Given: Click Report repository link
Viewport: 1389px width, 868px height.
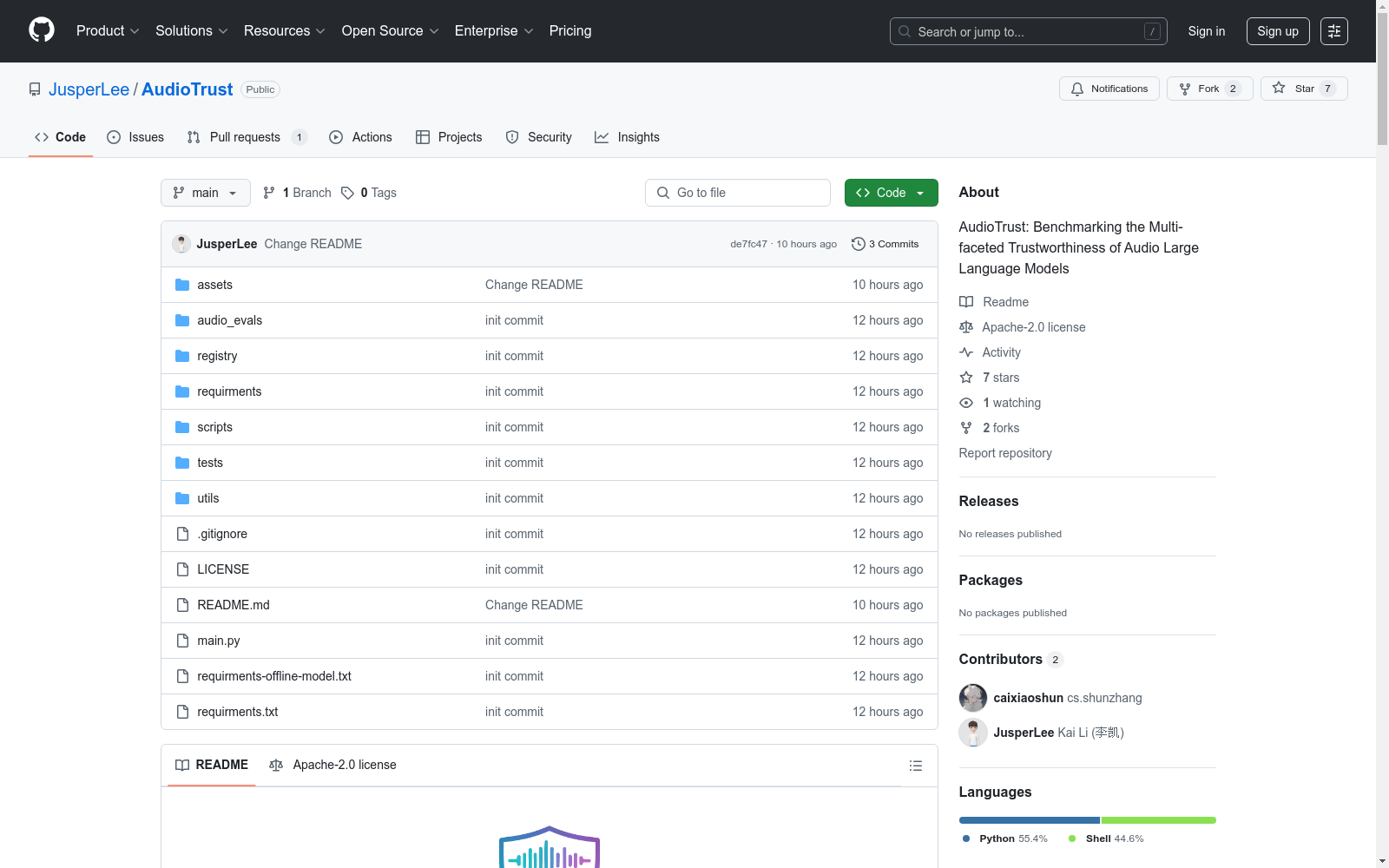Looking at the screenshot, I should pyautogui.click(x=1005, y=453).
